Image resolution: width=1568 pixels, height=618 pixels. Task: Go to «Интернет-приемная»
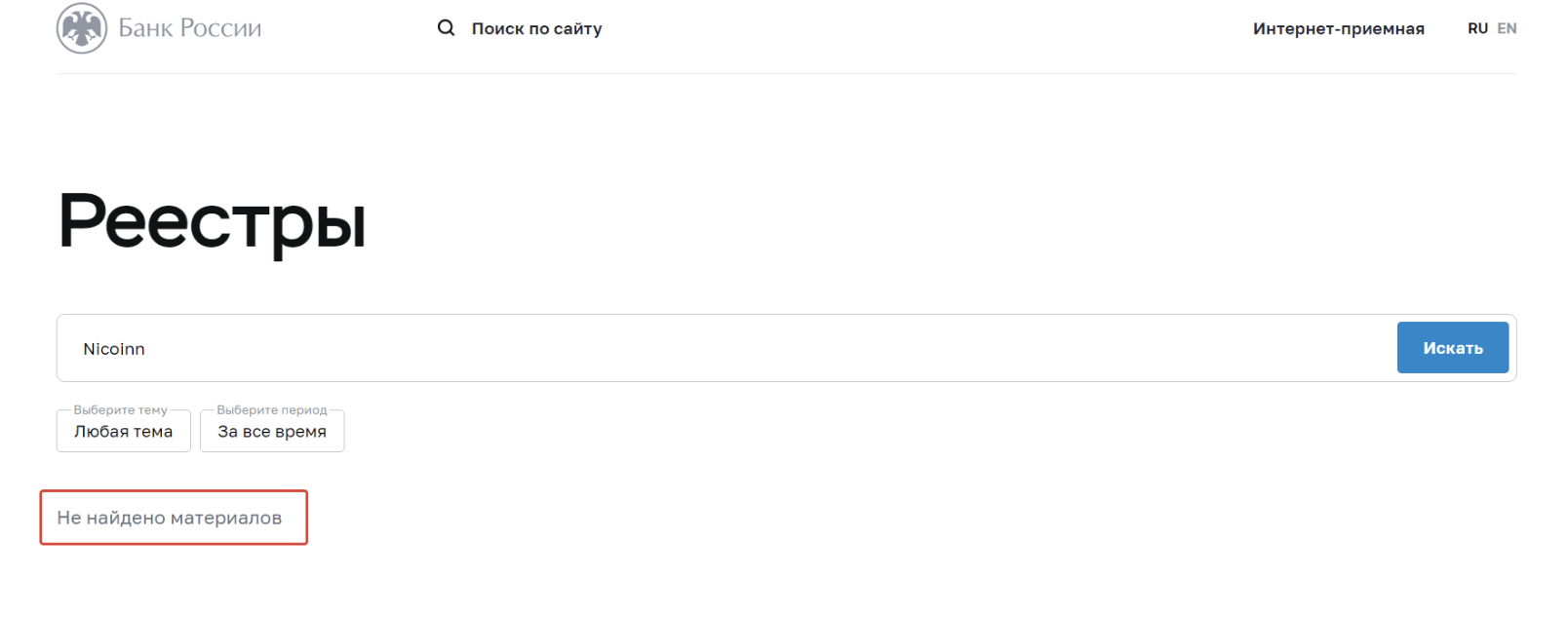(1339, 29)
